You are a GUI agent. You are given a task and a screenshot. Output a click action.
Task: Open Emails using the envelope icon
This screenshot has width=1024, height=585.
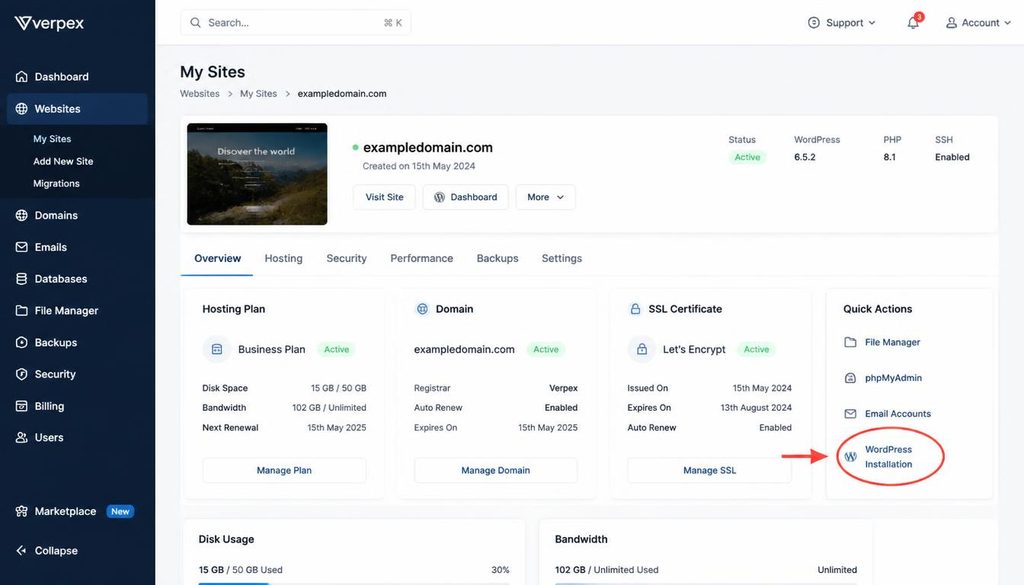[22, 247]
